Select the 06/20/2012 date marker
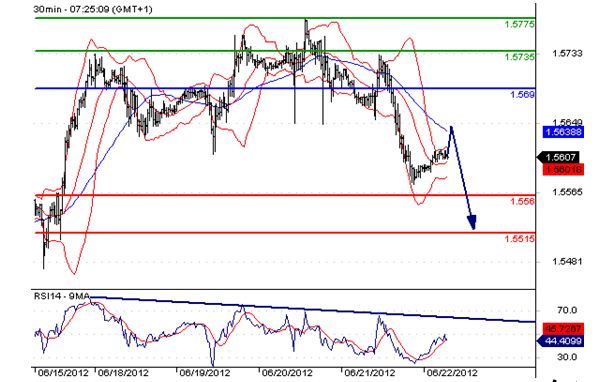This screenshot has height=382, width=615. click(287, 373)
